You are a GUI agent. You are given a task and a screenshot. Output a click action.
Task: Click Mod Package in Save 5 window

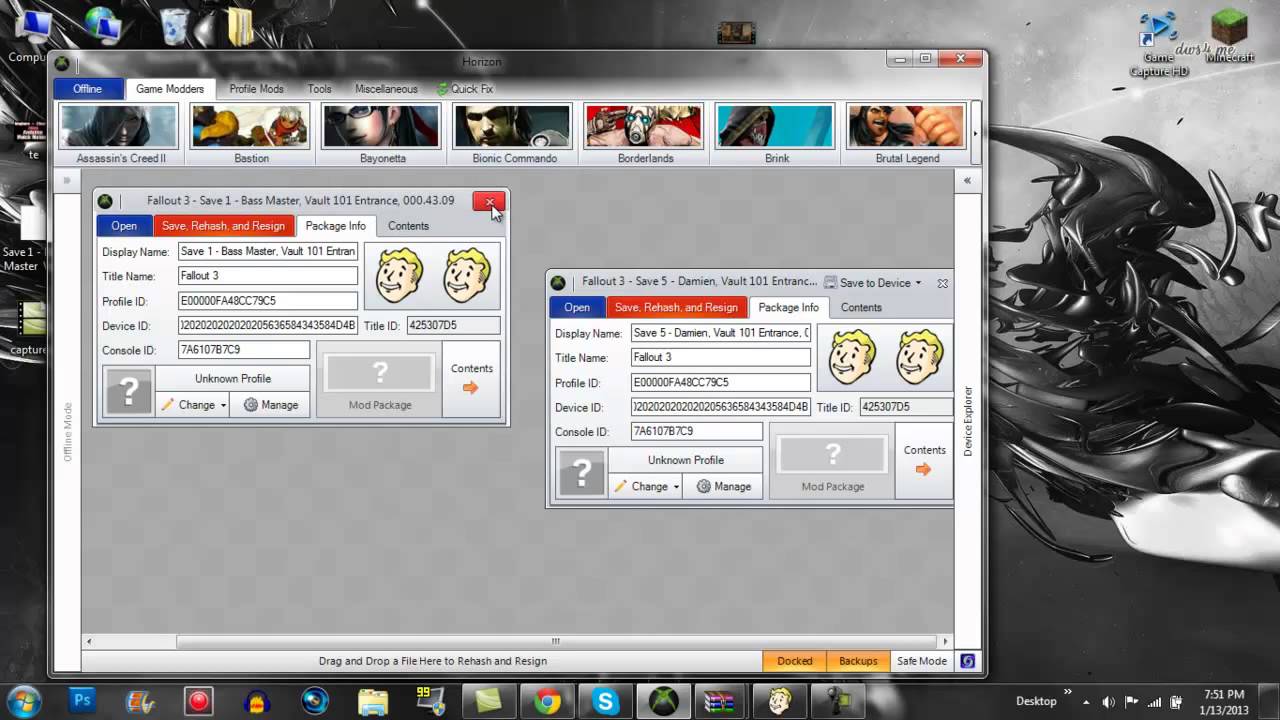833,461
